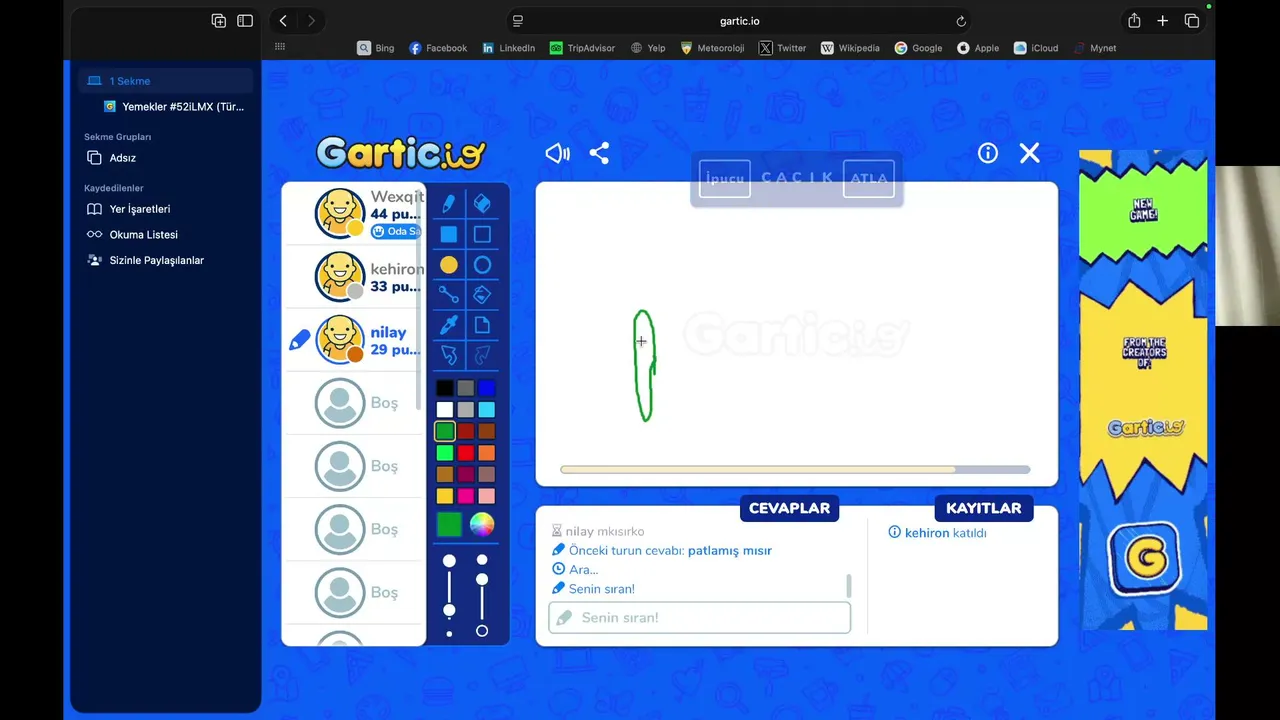1280x720 pixels.
Task: Click the ATLA skip button
Action: (869, 178)
